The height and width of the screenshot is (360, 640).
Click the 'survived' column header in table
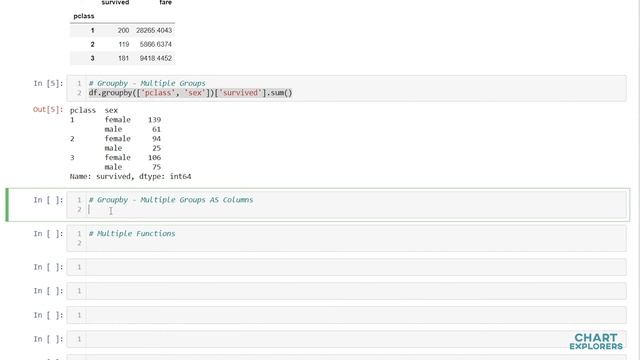click(115, 2)
